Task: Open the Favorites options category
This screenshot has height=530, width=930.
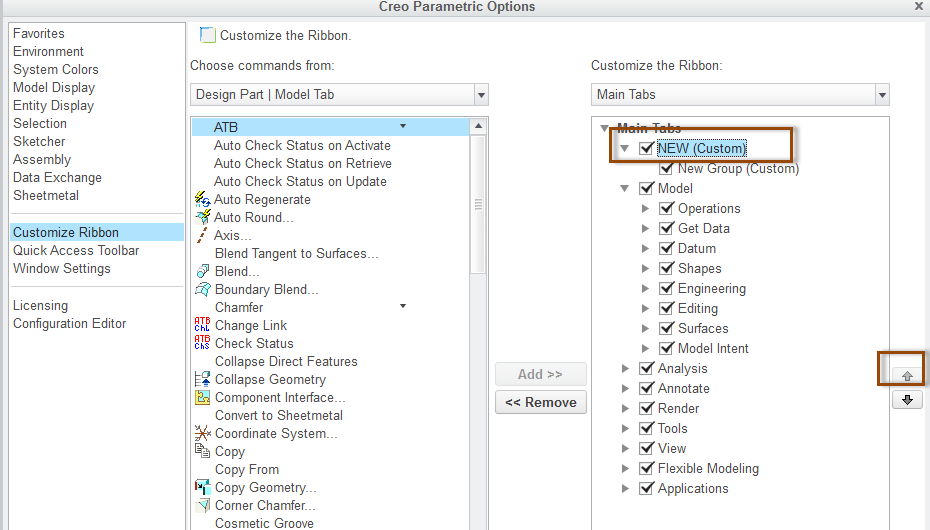Action: pos(39,34)
